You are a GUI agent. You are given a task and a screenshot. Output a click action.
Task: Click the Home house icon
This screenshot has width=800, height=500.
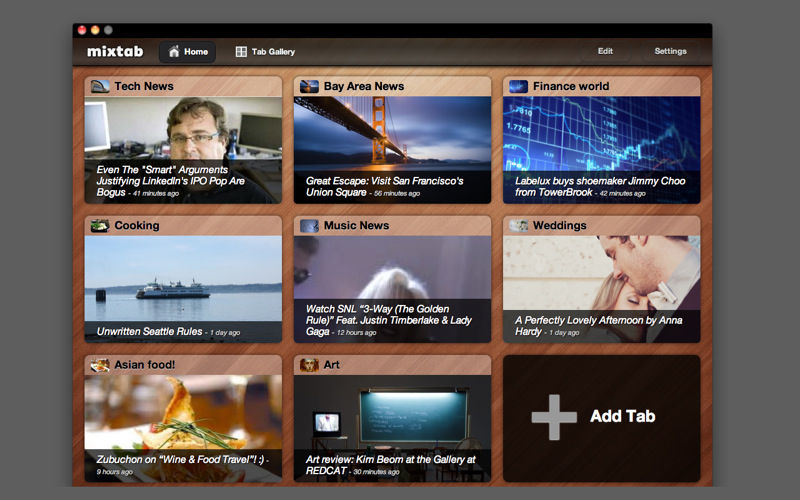tap(174, 52)
